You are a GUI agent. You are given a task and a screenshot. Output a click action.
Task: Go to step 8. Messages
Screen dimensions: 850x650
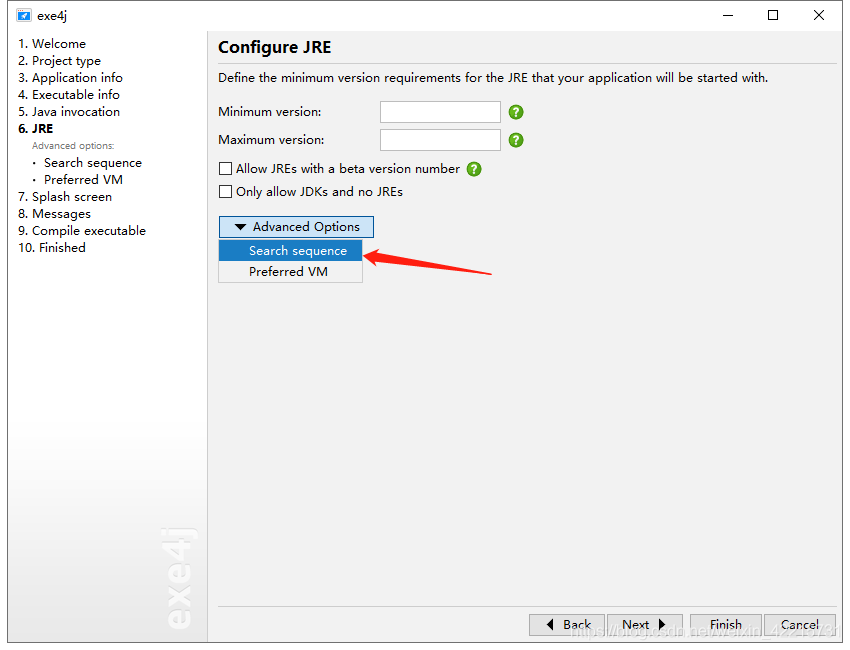(54, 214)
